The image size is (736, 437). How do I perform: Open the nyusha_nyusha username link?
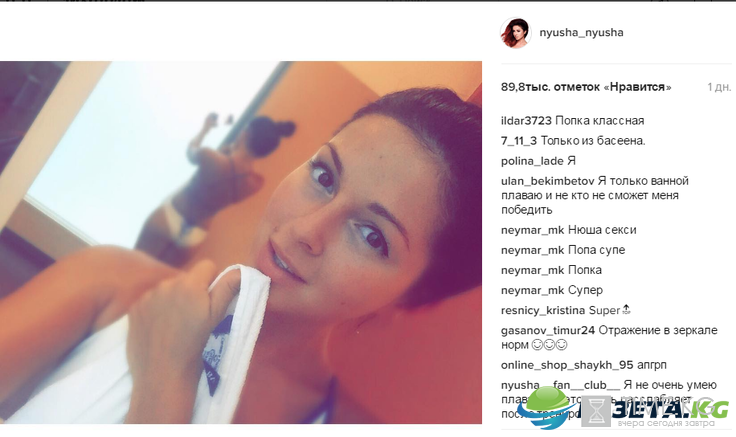(x=581, y=32)
